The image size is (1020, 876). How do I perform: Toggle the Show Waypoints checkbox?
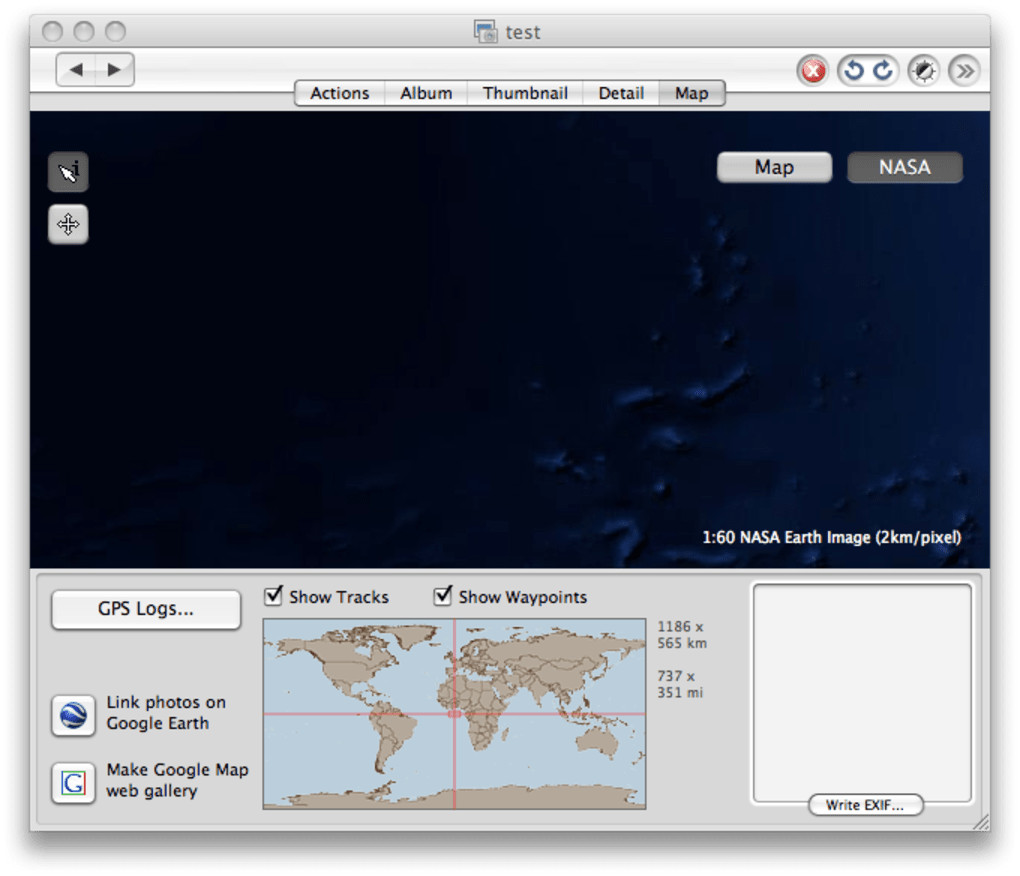pos(443,595)
